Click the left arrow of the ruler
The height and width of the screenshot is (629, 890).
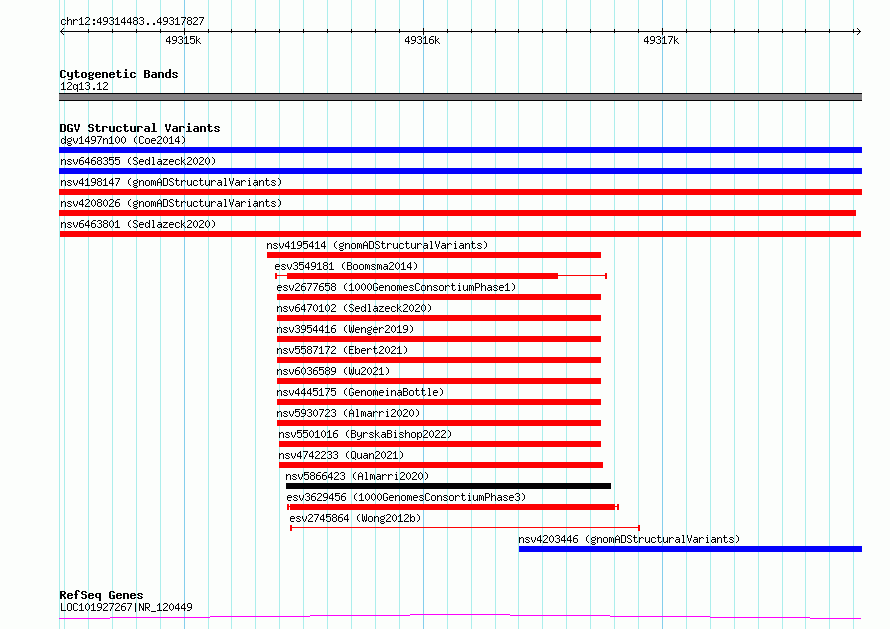(x=62, y=31)
